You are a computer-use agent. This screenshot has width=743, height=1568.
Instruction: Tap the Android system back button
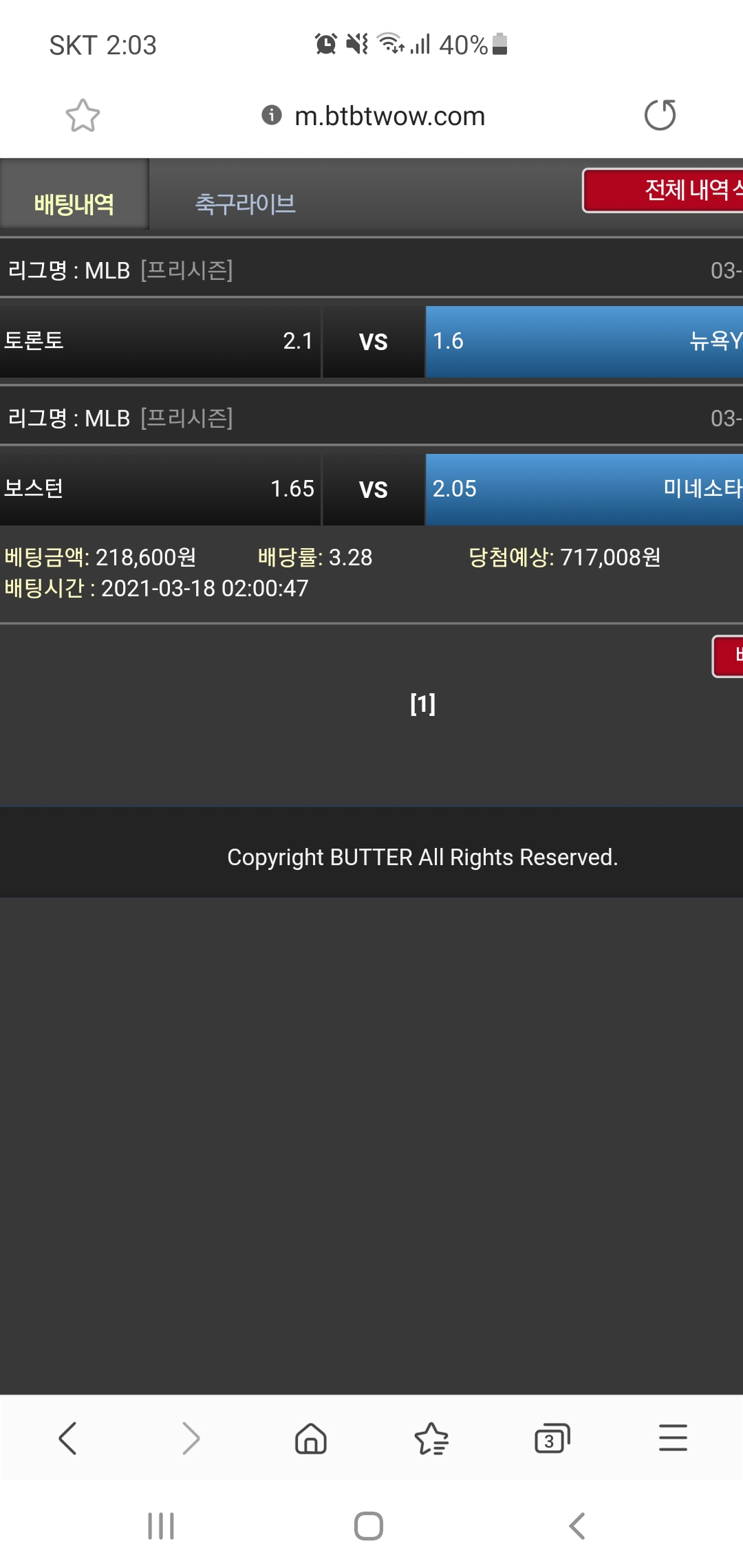tap(577, 1526)
